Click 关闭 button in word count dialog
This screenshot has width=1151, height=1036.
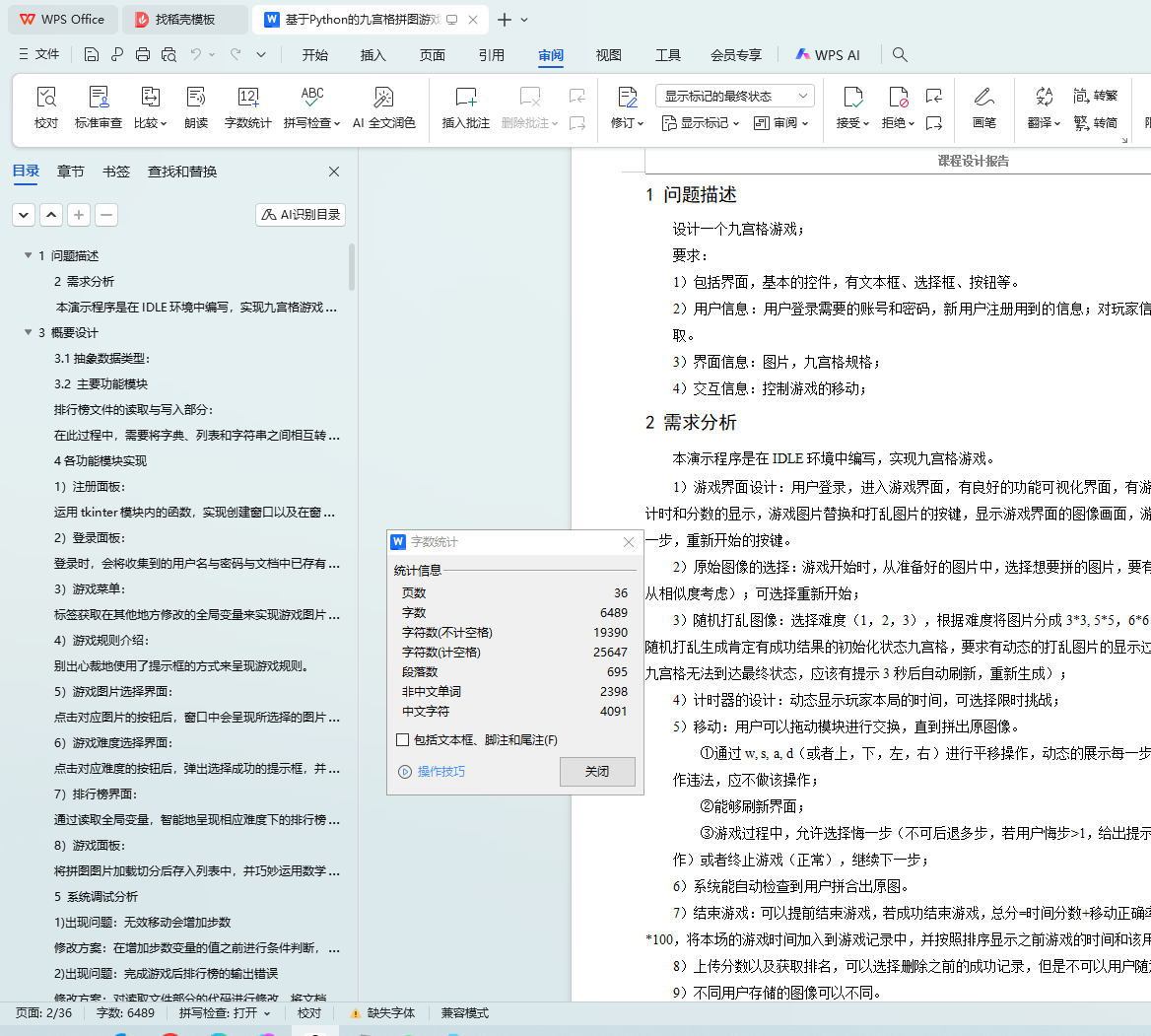597,772
